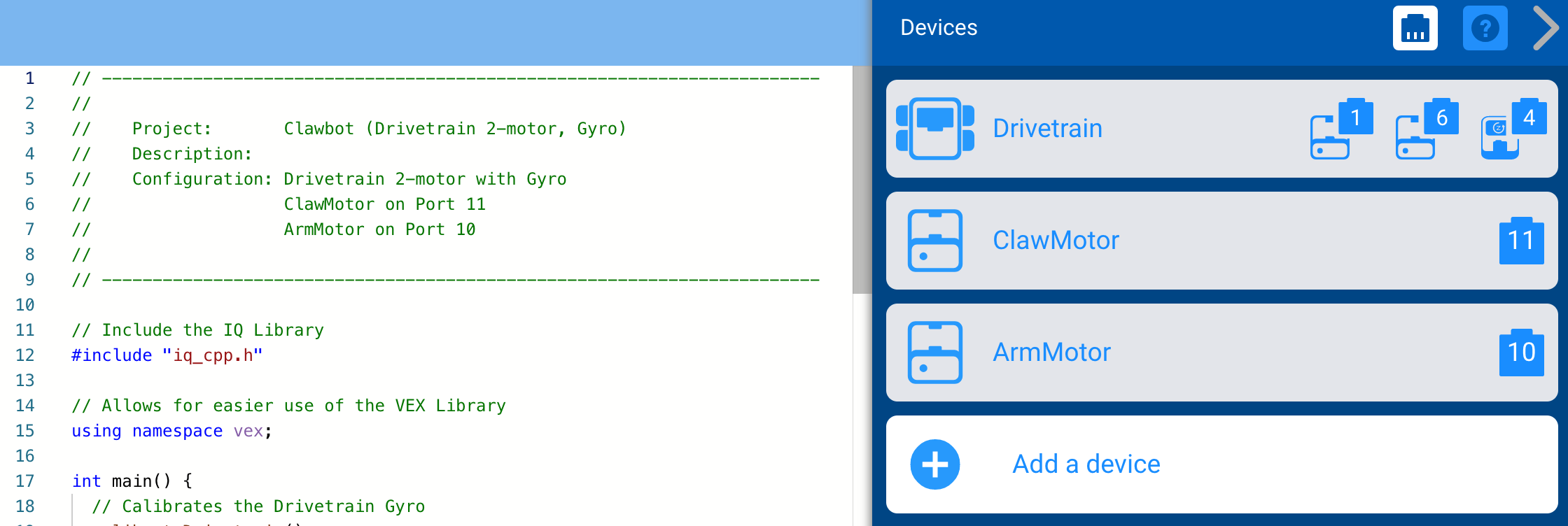
Task: Click the ClawMotor port 11 badge
Action: [1521, 241]
